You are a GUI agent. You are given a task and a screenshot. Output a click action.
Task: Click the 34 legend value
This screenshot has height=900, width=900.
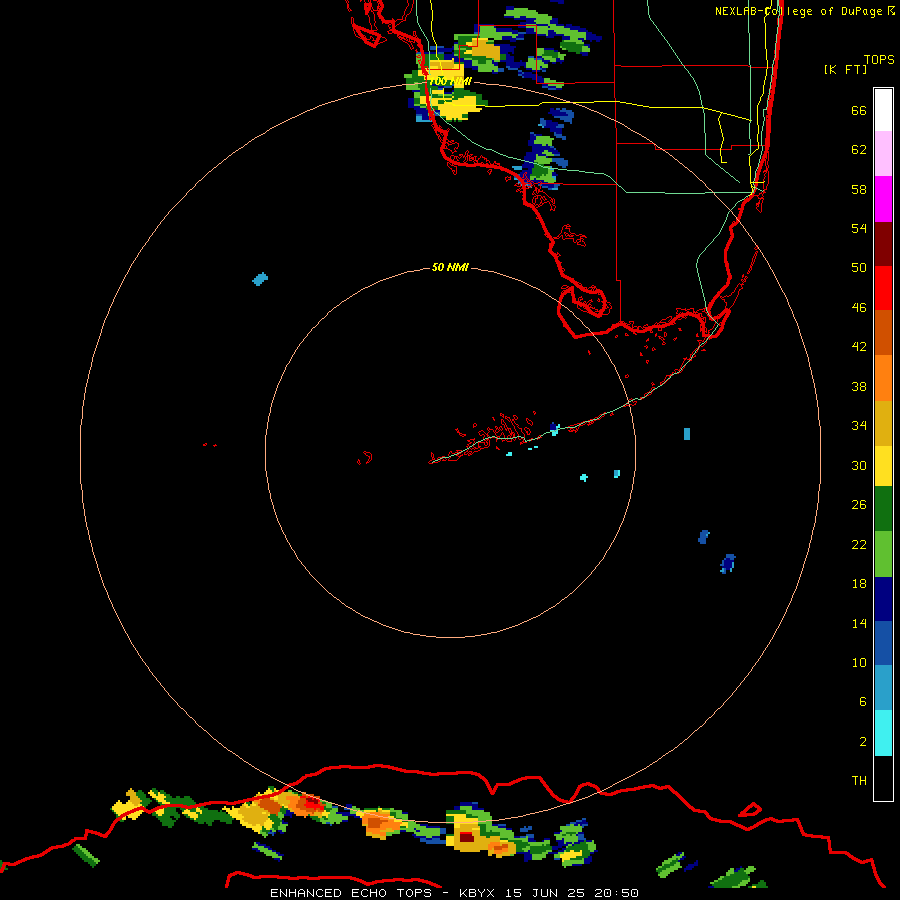pyautogui.click(x=859, y=425)
